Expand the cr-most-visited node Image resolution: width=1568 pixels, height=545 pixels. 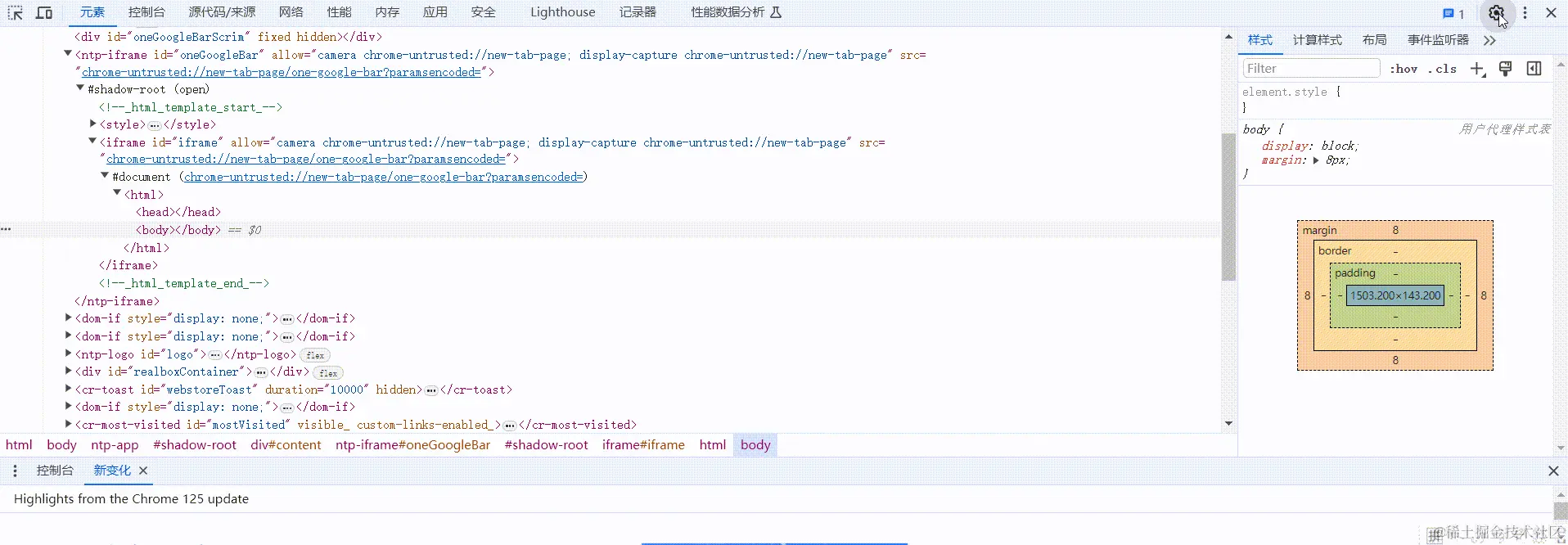point(68,424)
